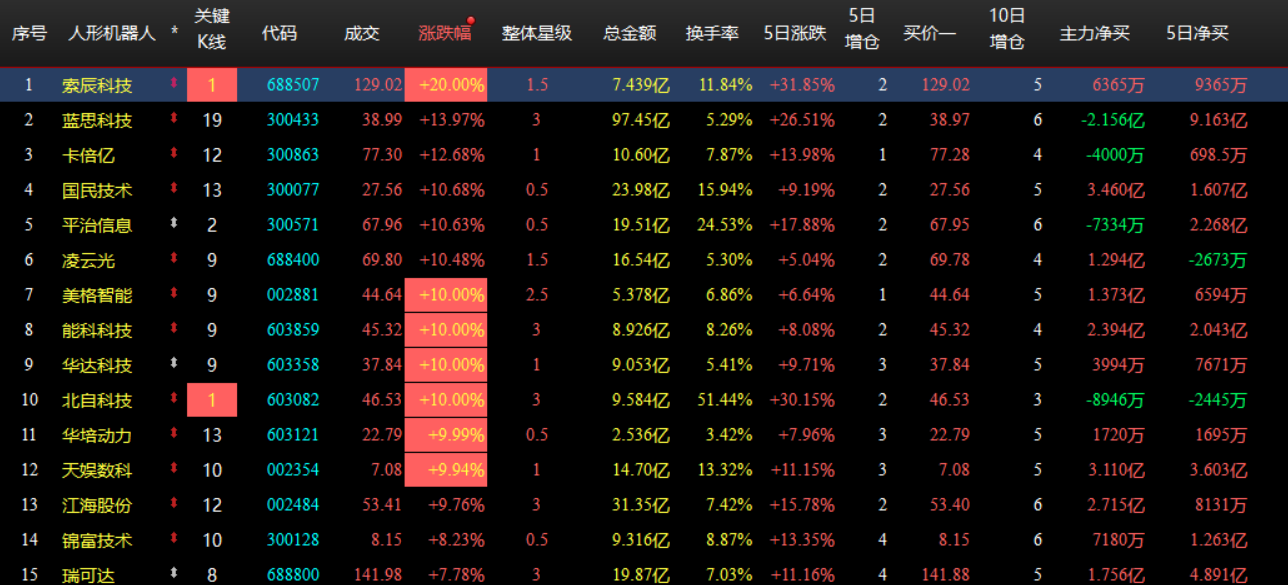Viewport: 1288px width, 585px height.
Task: Select the stock name 天娱数科
Action: pyautogui.click(x=97, y=471)
